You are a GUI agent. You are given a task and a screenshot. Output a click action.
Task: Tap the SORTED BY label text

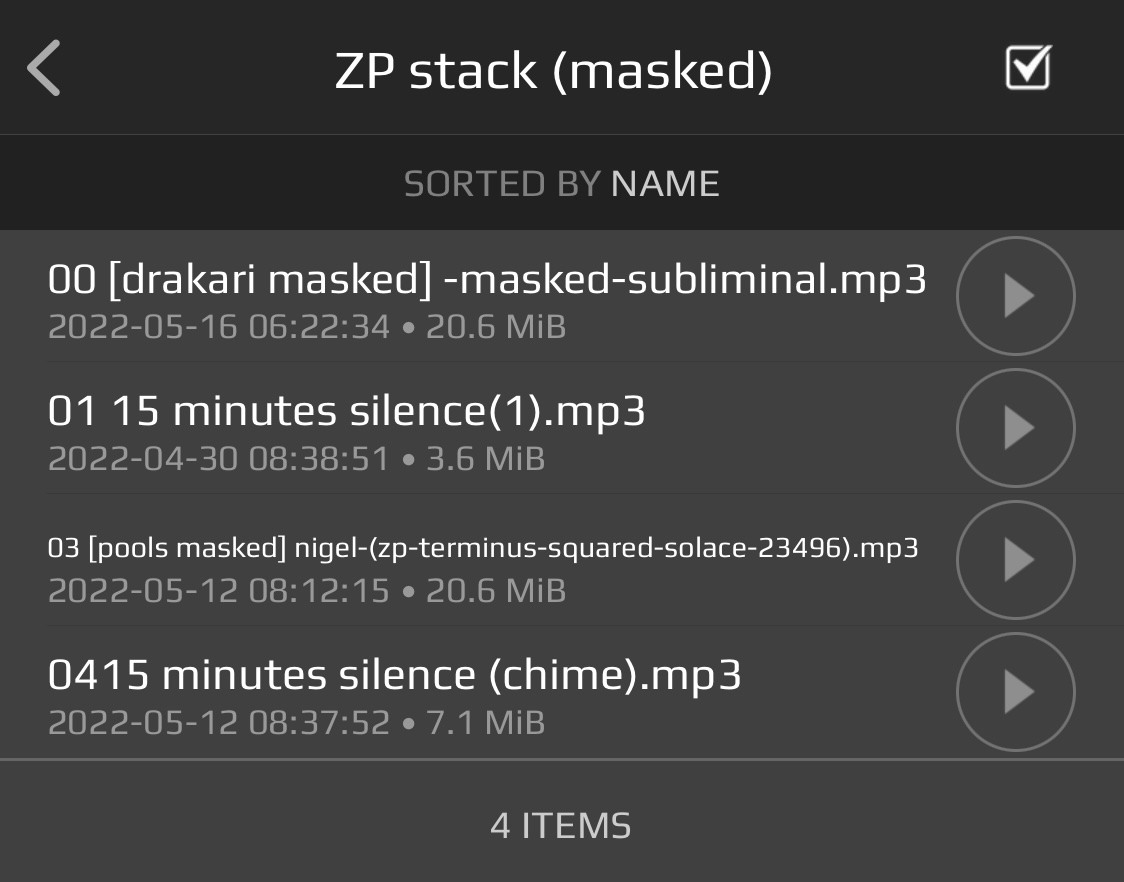pyautogui.click(x=502, y=184)
